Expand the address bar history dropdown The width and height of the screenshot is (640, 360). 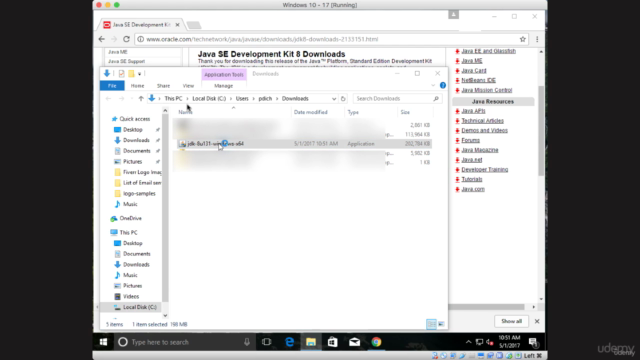(x=334, y=99)
